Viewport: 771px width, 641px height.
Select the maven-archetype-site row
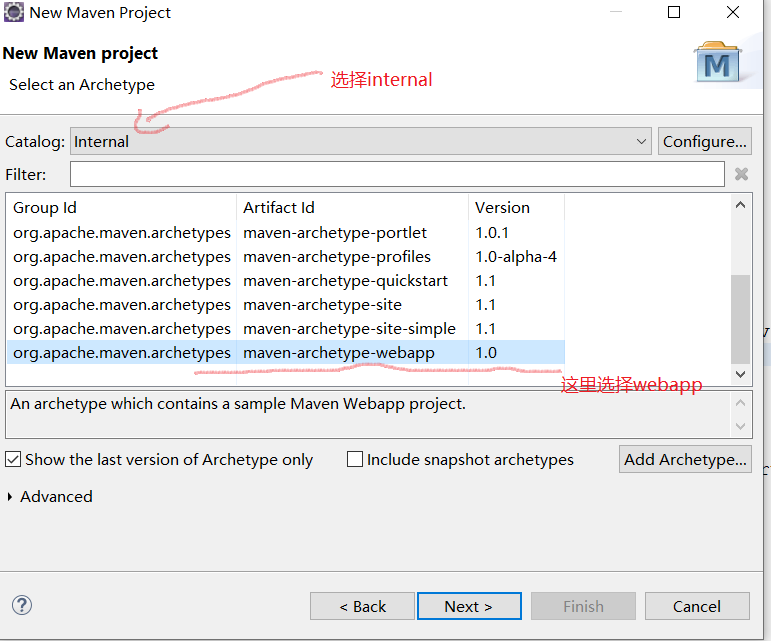pyautogui.click(x=286, y=305)
